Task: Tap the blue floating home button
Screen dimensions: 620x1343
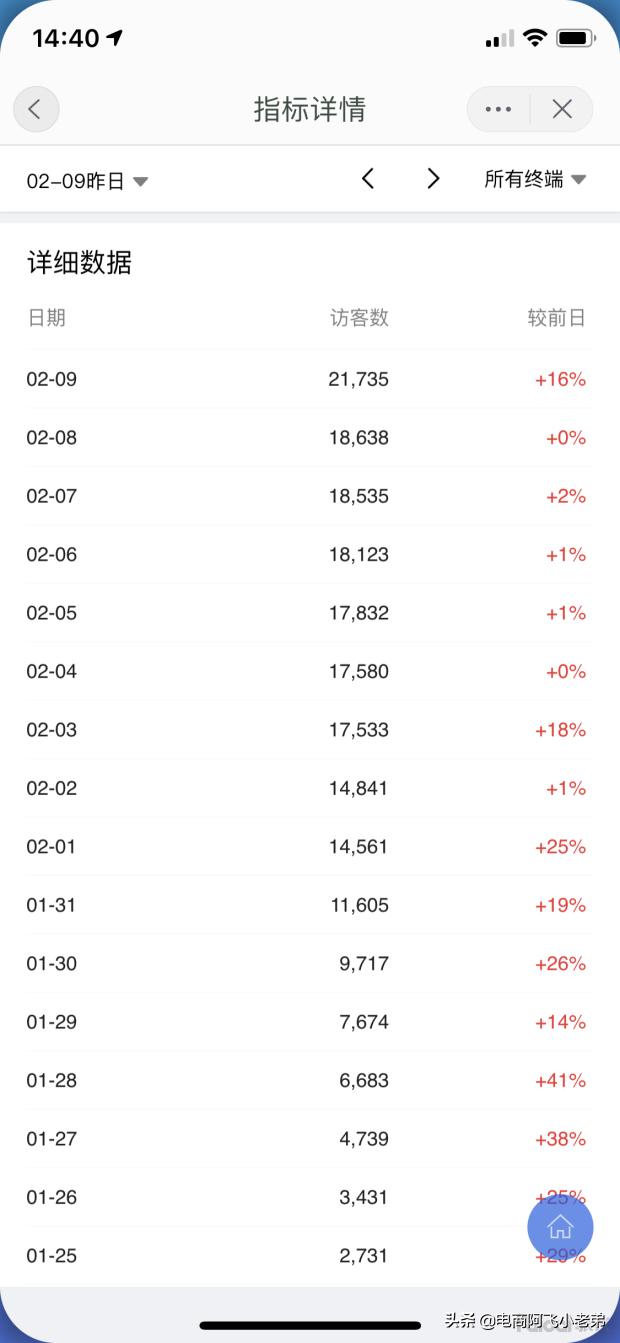Action: [560, 1226]
